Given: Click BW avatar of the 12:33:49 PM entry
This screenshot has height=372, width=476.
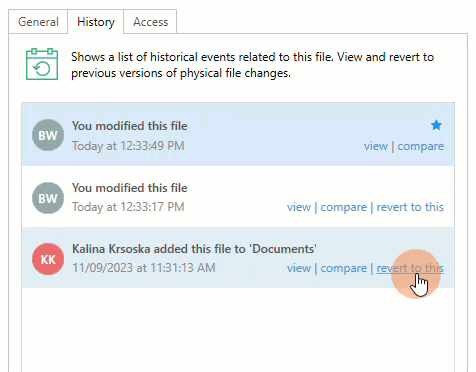Looking at the screenshot, I should [48, 135].
